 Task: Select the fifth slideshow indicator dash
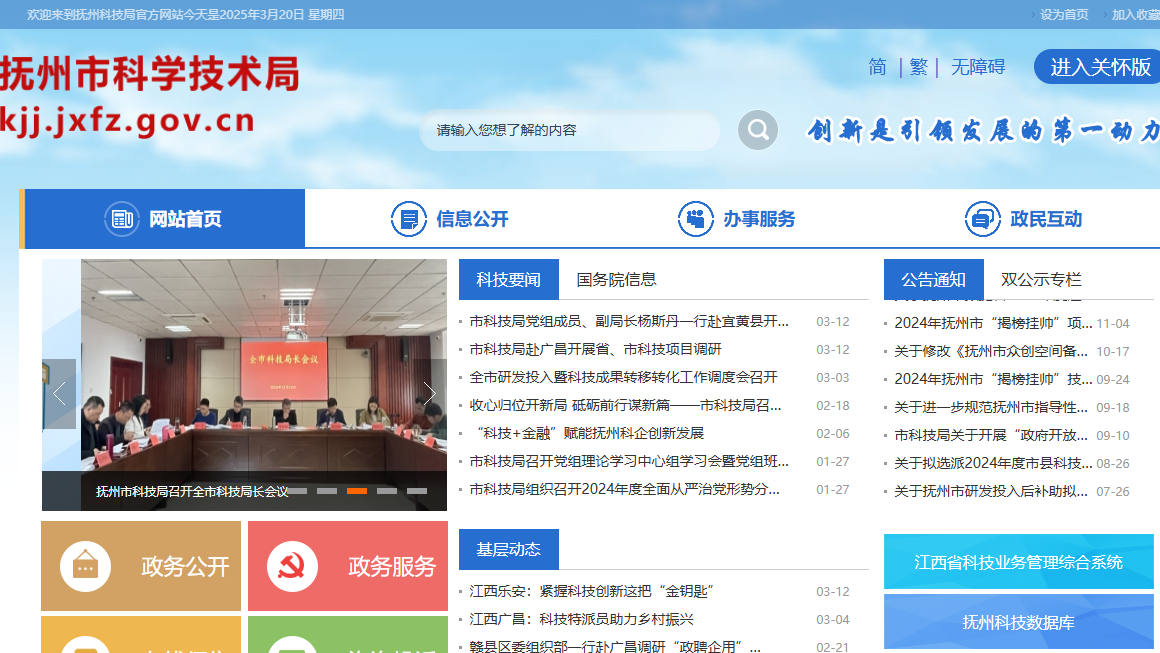[417, 491]
